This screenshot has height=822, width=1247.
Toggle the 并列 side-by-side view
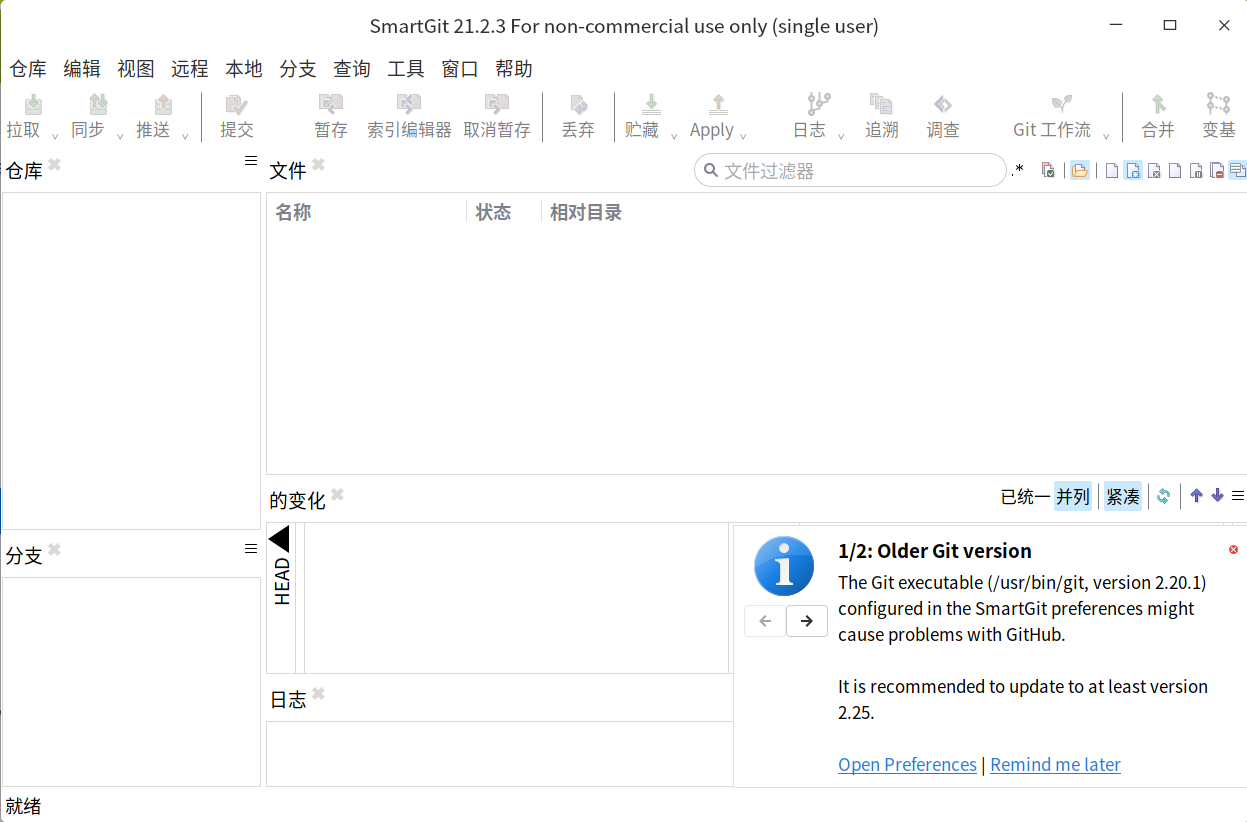(x=1072, y=496)
